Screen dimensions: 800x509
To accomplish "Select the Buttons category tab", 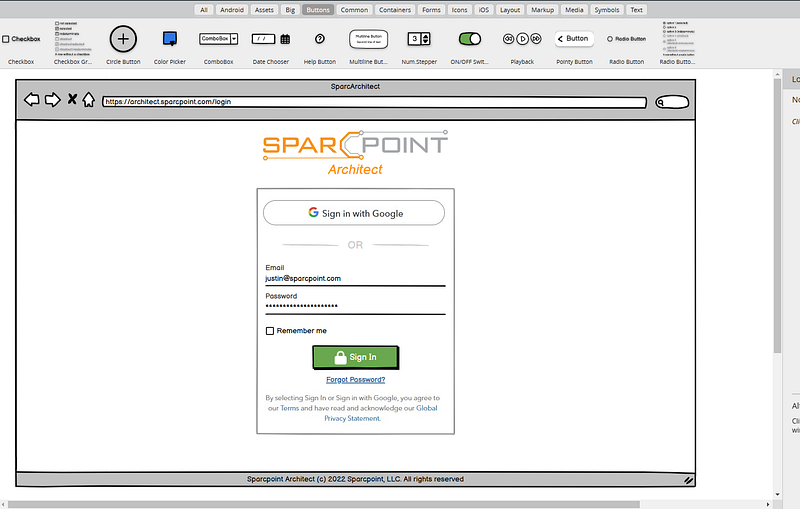I will [x=318, y=10].
